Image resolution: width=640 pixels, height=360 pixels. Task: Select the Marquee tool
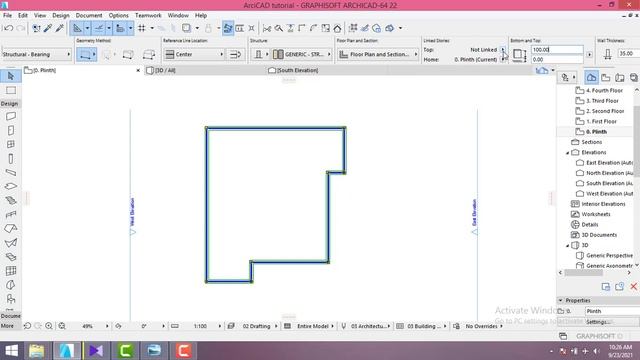coord(11,90)
